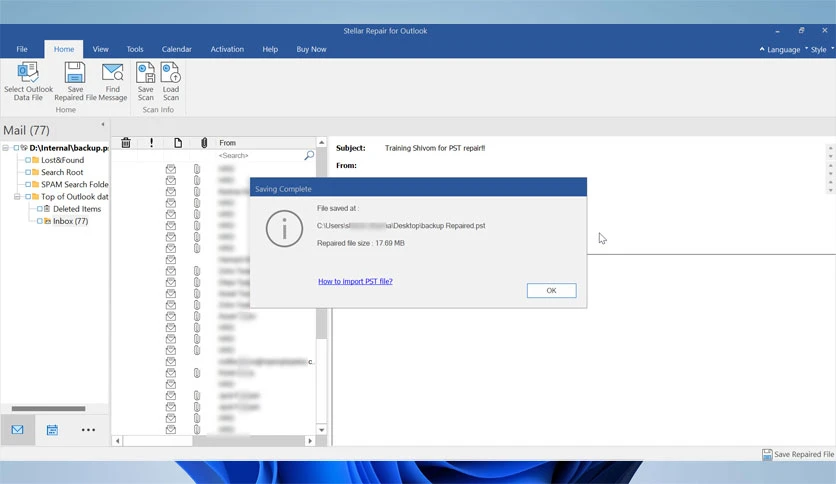
Task: Collapse Top of Outlook data file node
Action: pyautogui.click(x=17, y=197)
